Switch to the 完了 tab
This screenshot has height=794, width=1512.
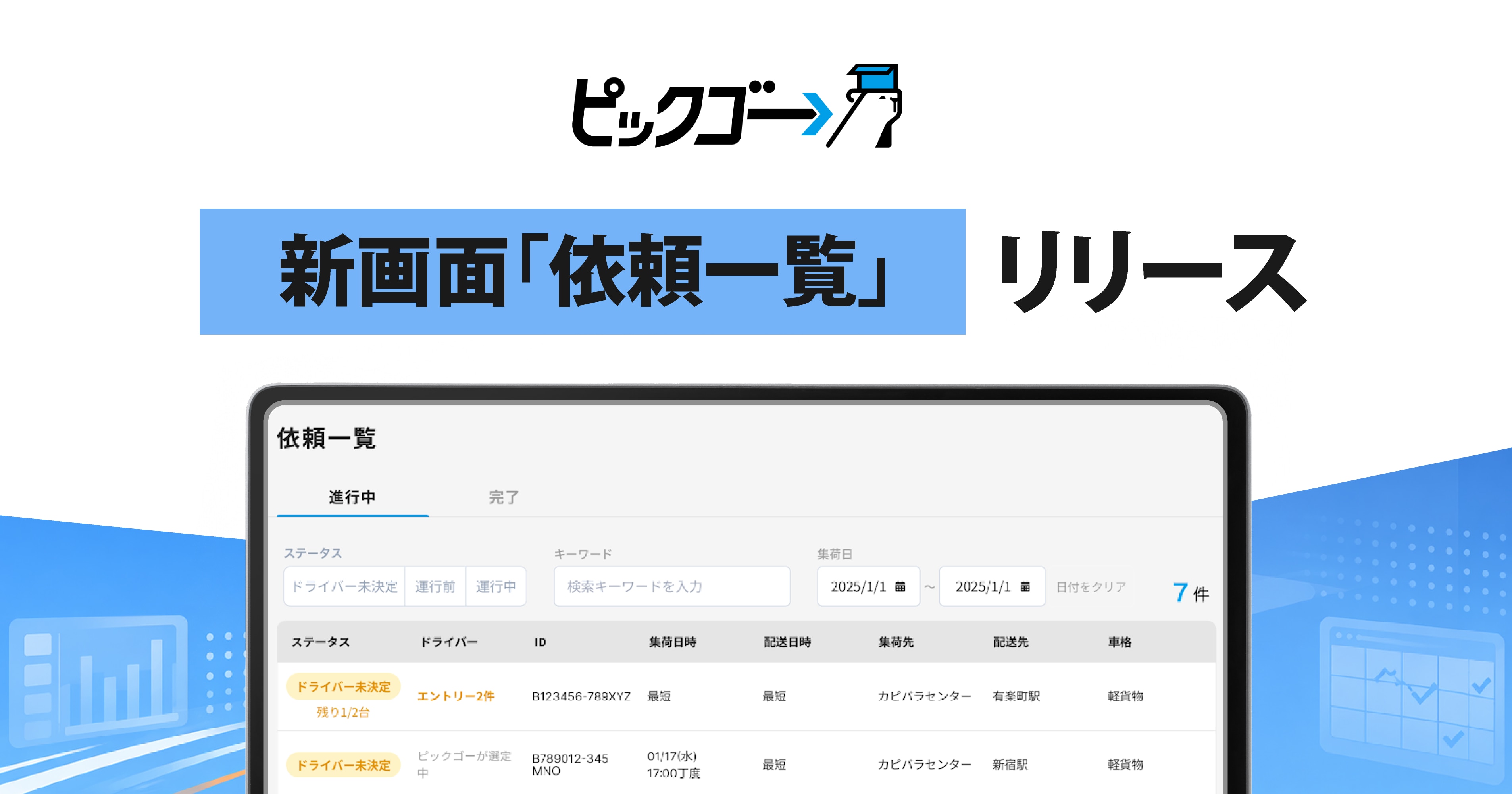504,497
